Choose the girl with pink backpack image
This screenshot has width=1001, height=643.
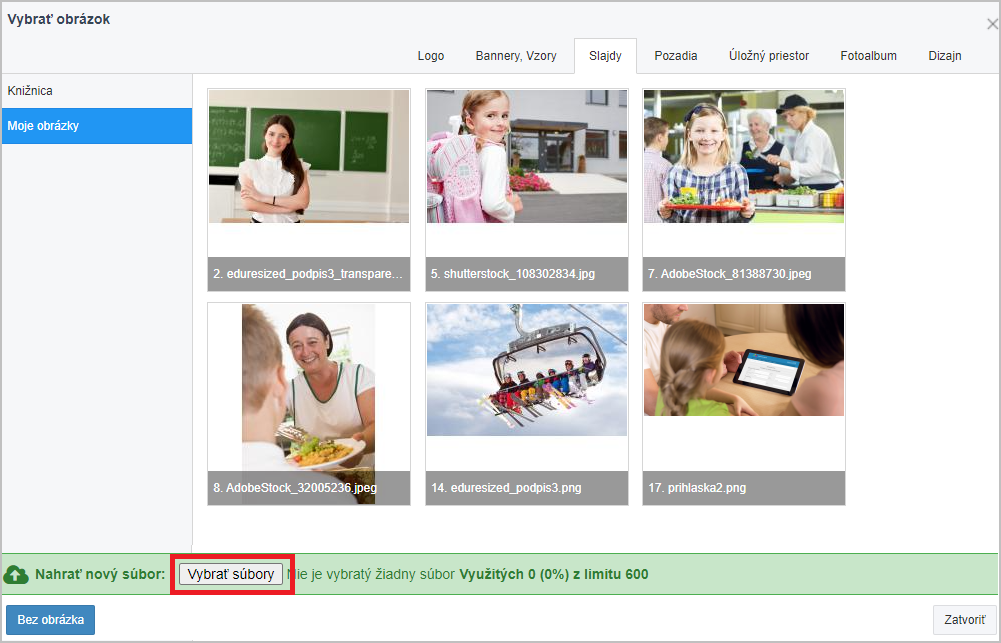point(527,156)
